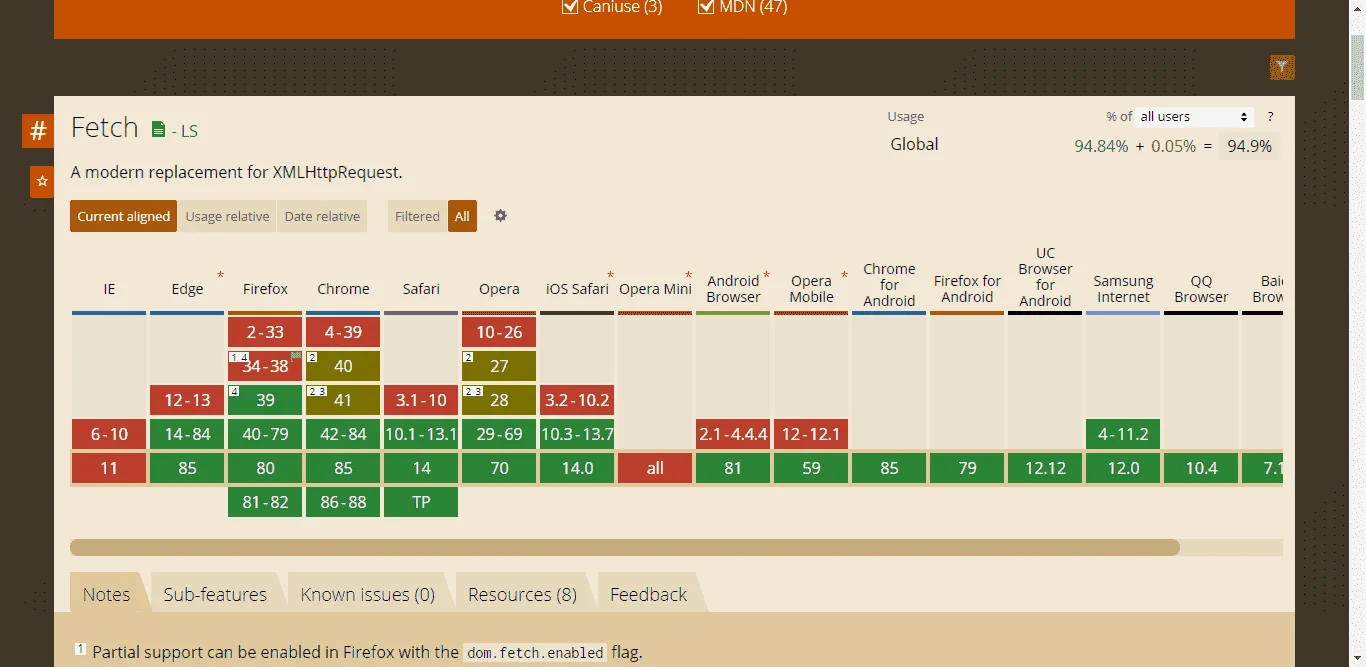1366x667 pixels.
Task: Click the Firefox 34-38 cell
Action: point(265,366)
